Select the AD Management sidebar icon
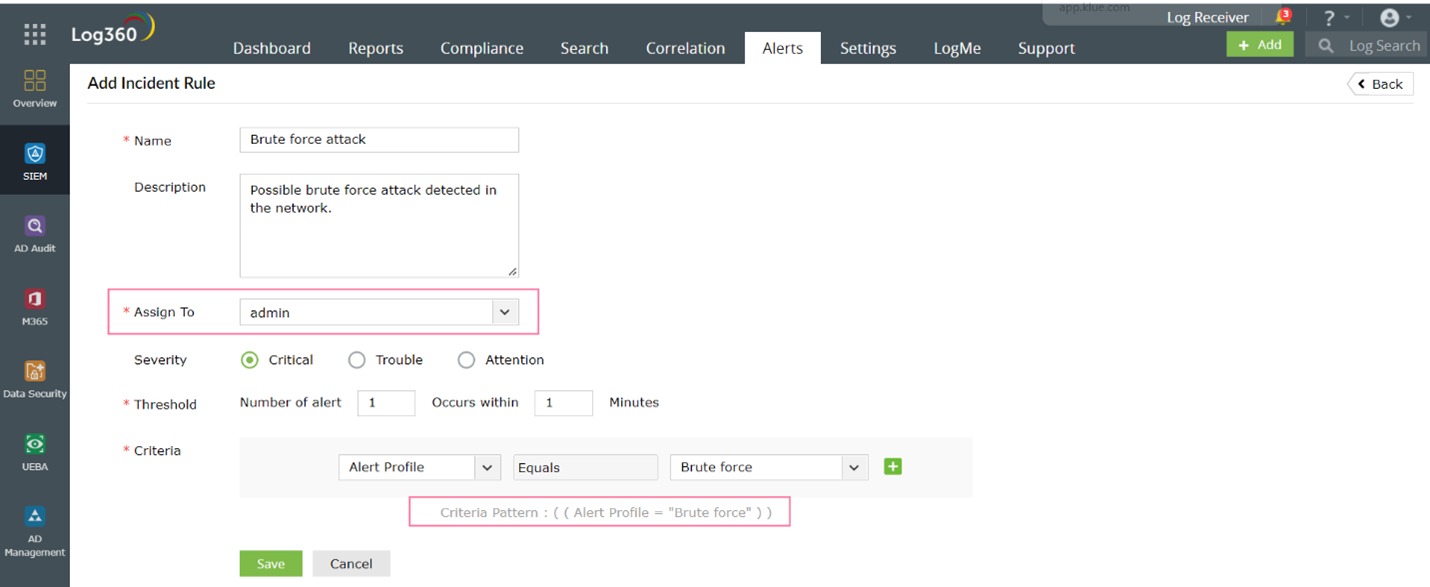Image resolution: width=1430 pixels, height=587 pixels. coord(35,523)
